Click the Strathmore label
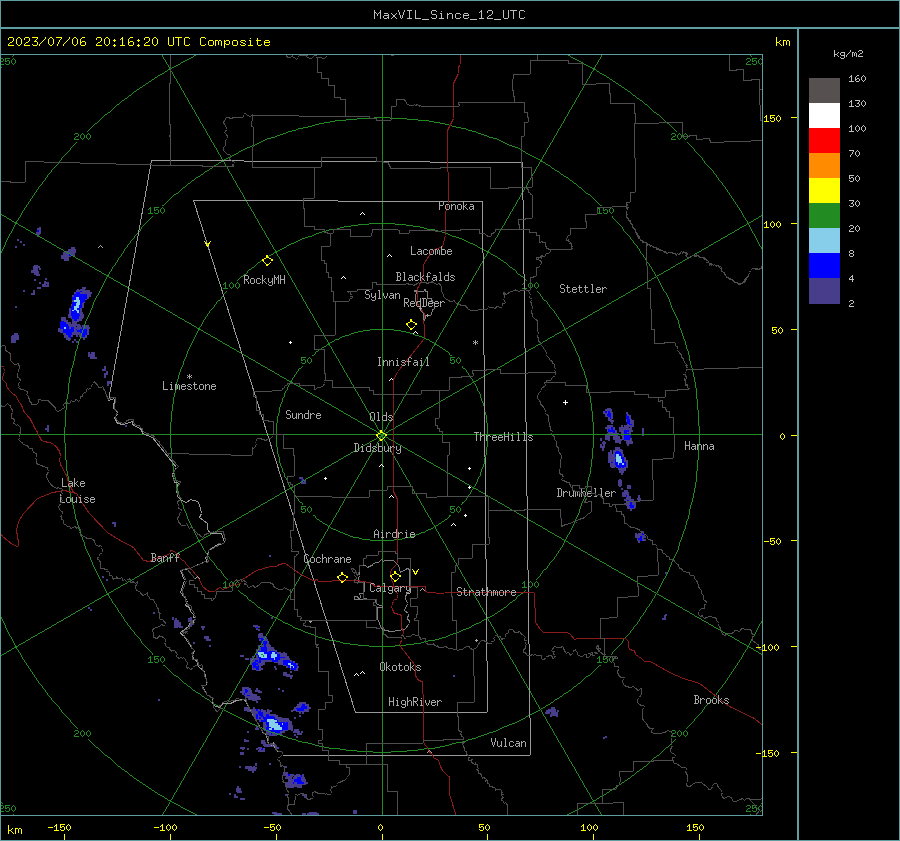900x841 pixels. point(486,592)
